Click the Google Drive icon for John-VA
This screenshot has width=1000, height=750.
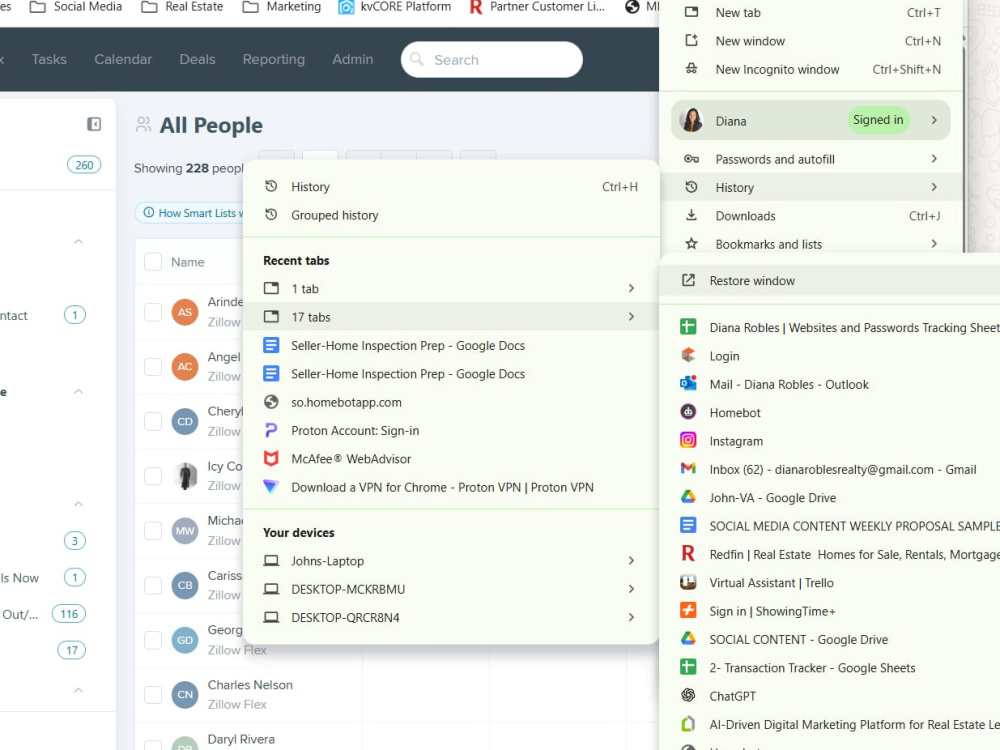click(x=688, y=497)
